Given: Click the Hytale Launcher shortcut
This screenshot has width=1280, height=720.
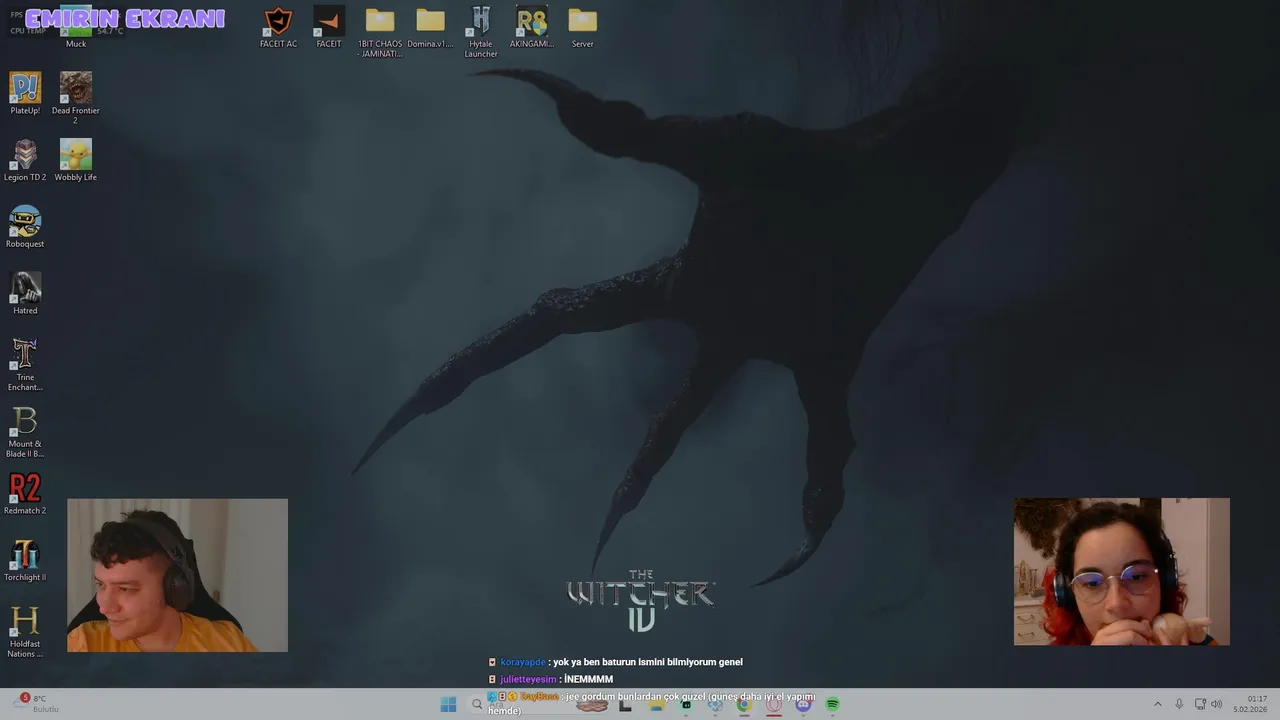Looking at the screenshot, I should click(481, 32).
